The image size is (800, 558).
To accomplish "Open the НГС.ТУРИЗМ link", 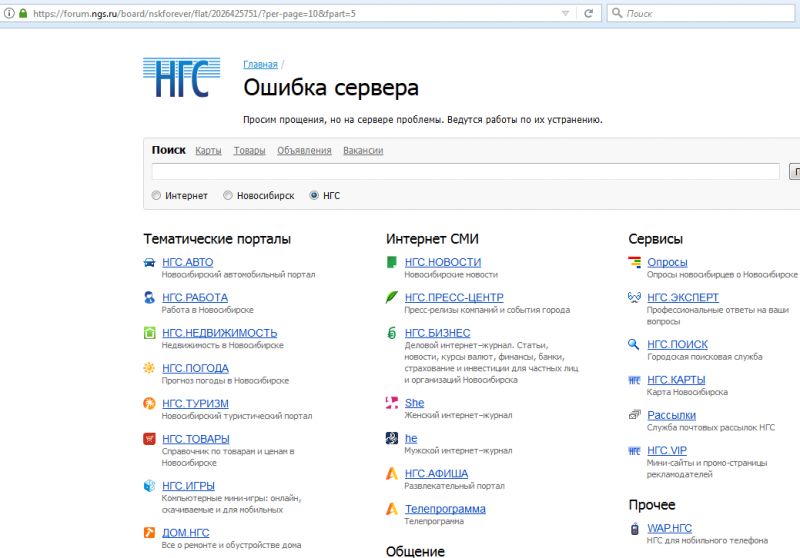I will coord(195,403).
